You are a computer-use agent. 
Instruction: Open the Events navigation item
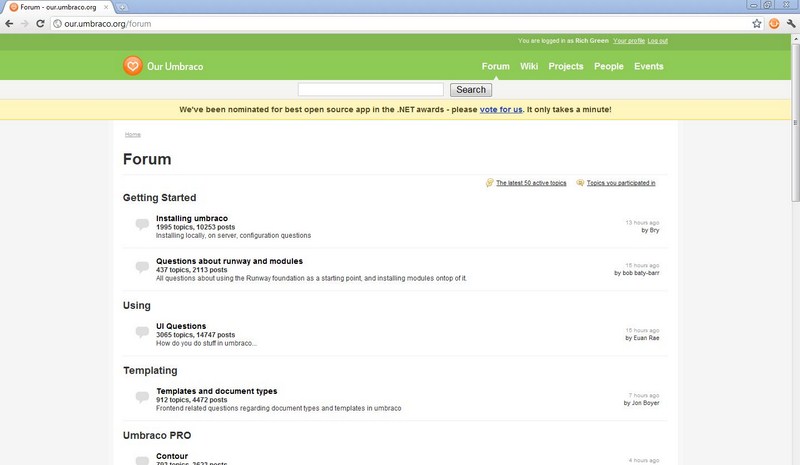[648, 66]
